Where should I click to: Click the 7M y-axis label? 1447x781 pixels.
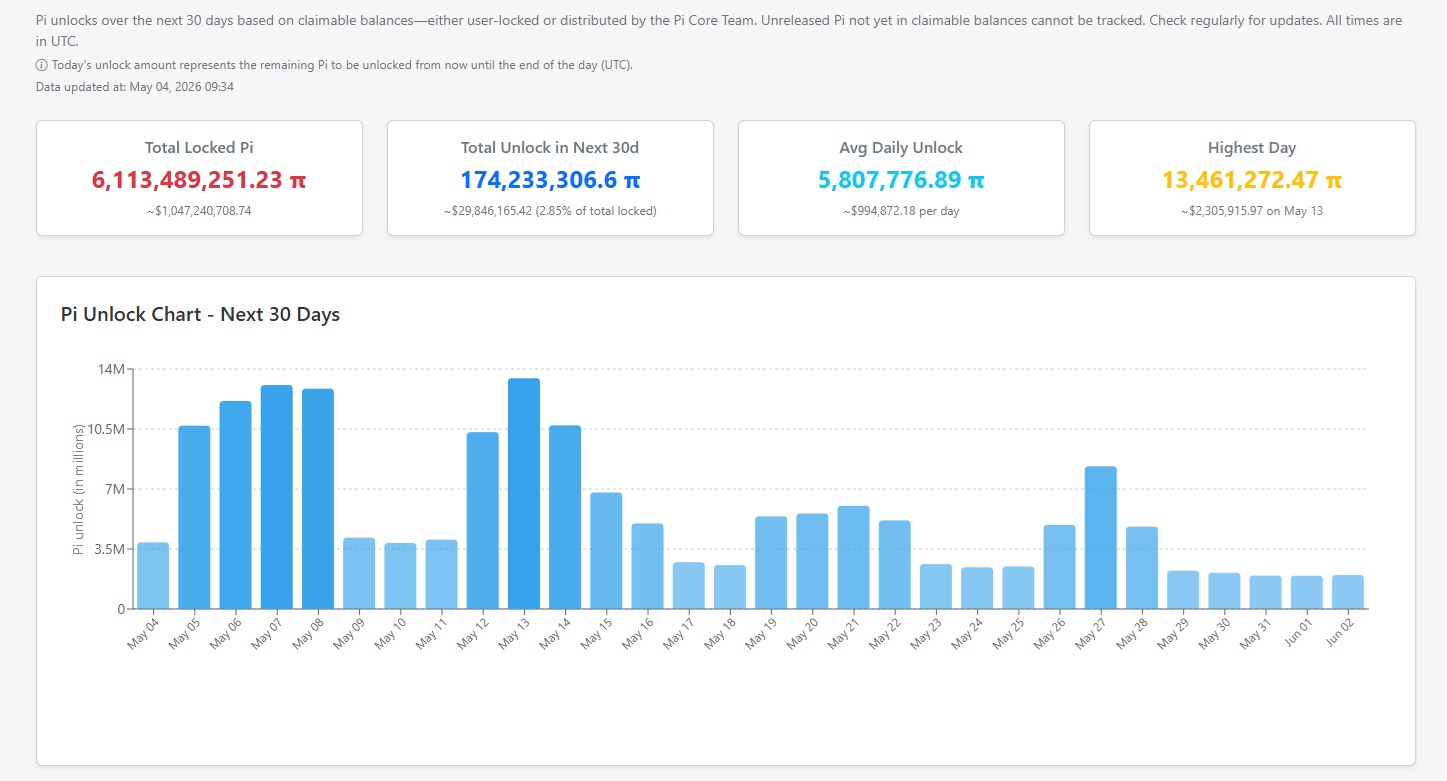[x=115, y=489]
